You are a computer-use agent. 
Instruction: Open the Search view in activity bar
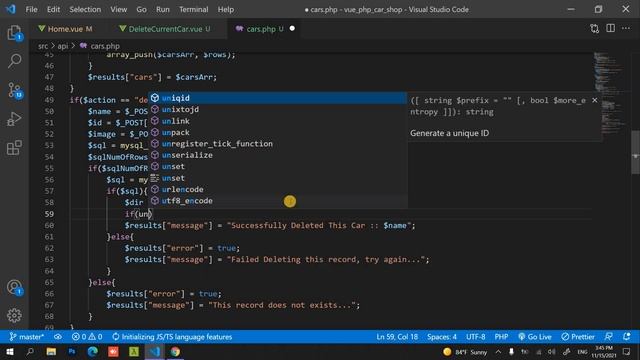(14, 61)
